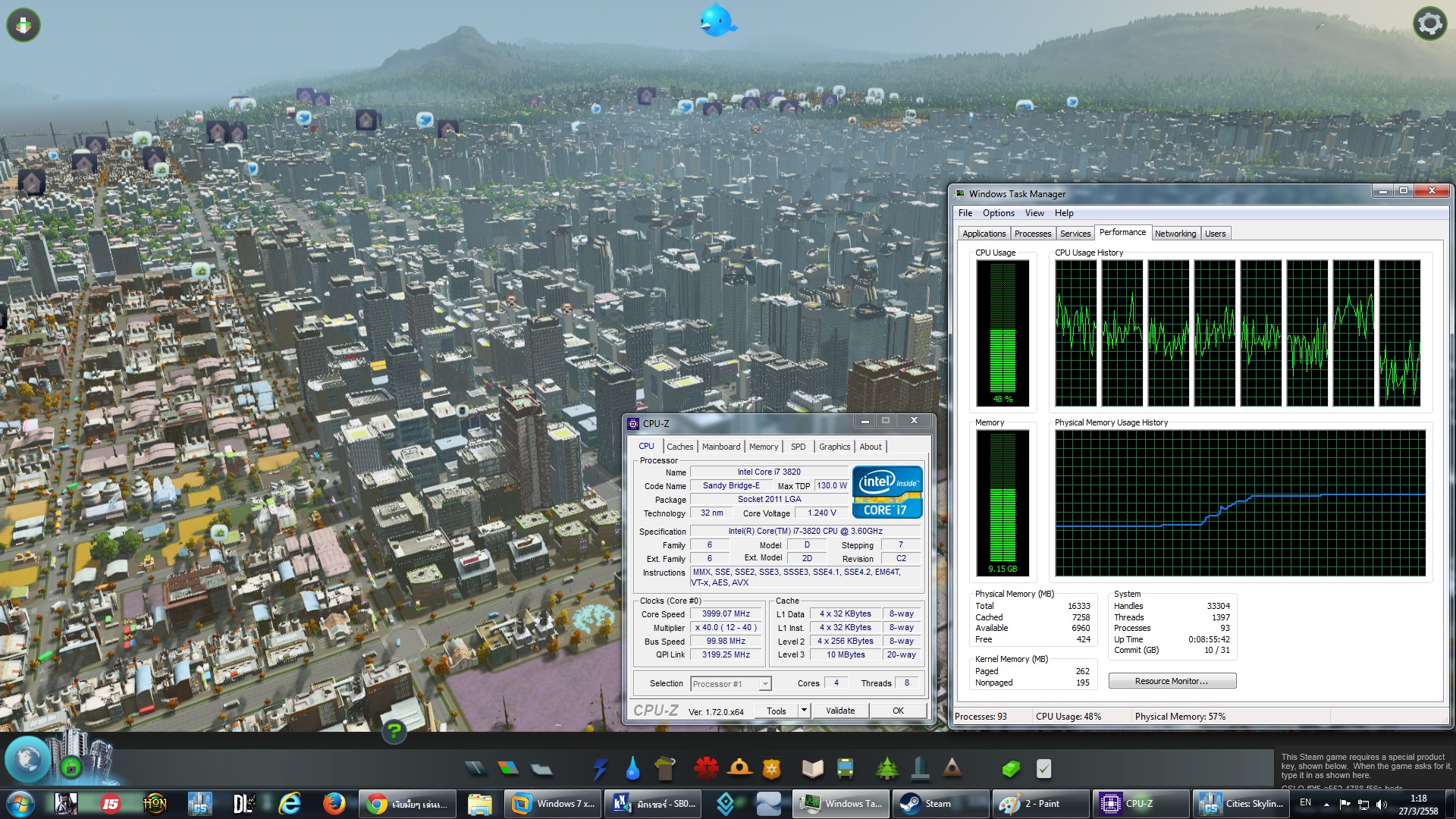Expand the Tools dropdown arrow in CPU-Z
The height and width of the screenshot is (819, 1456).
(804, 711)
